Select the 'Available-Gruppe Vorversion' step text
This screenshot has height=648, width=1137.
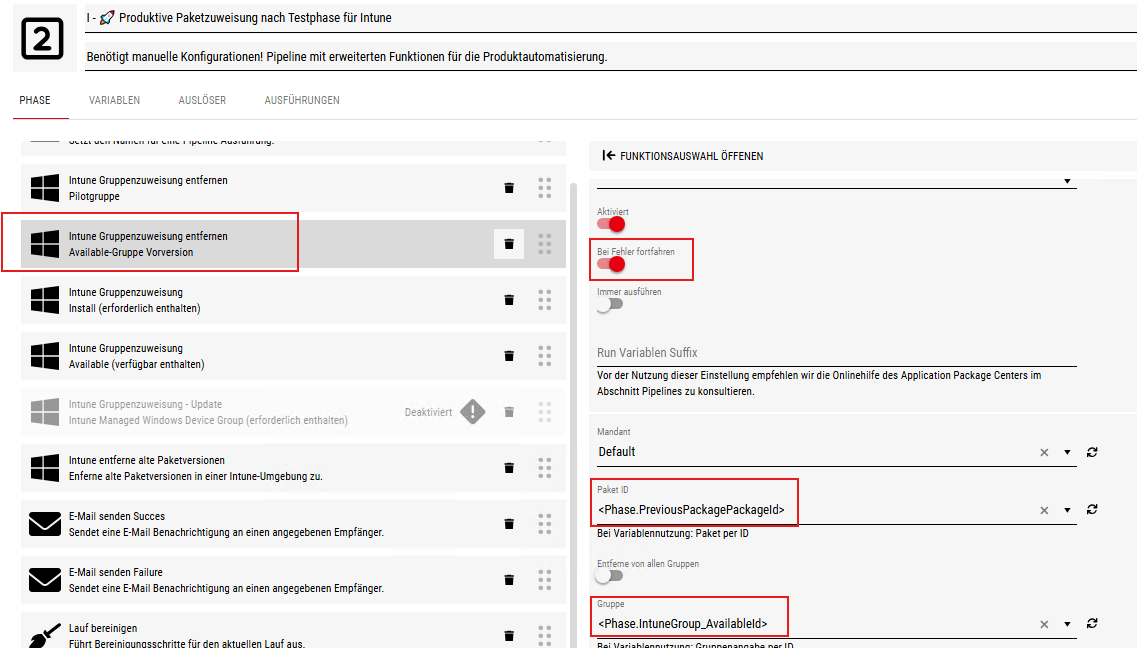click(x=131, y=252)
